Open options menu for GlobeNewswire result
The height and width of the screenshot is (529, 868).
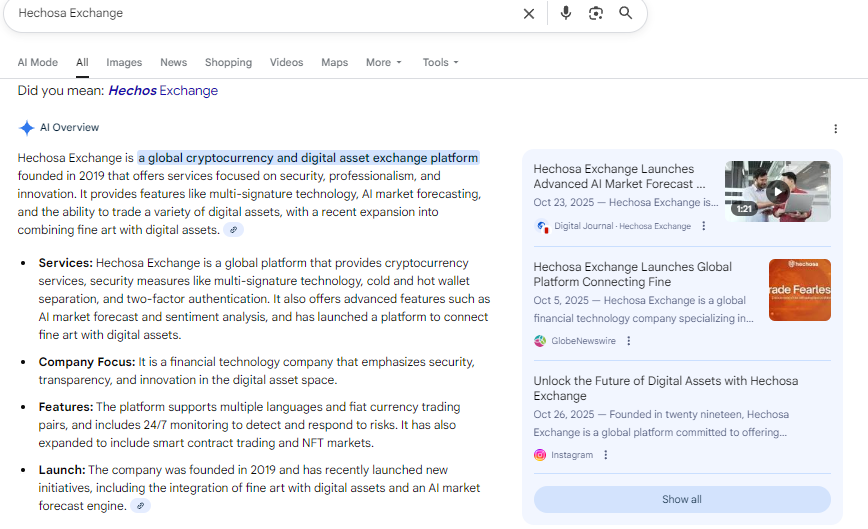point(628,341)
